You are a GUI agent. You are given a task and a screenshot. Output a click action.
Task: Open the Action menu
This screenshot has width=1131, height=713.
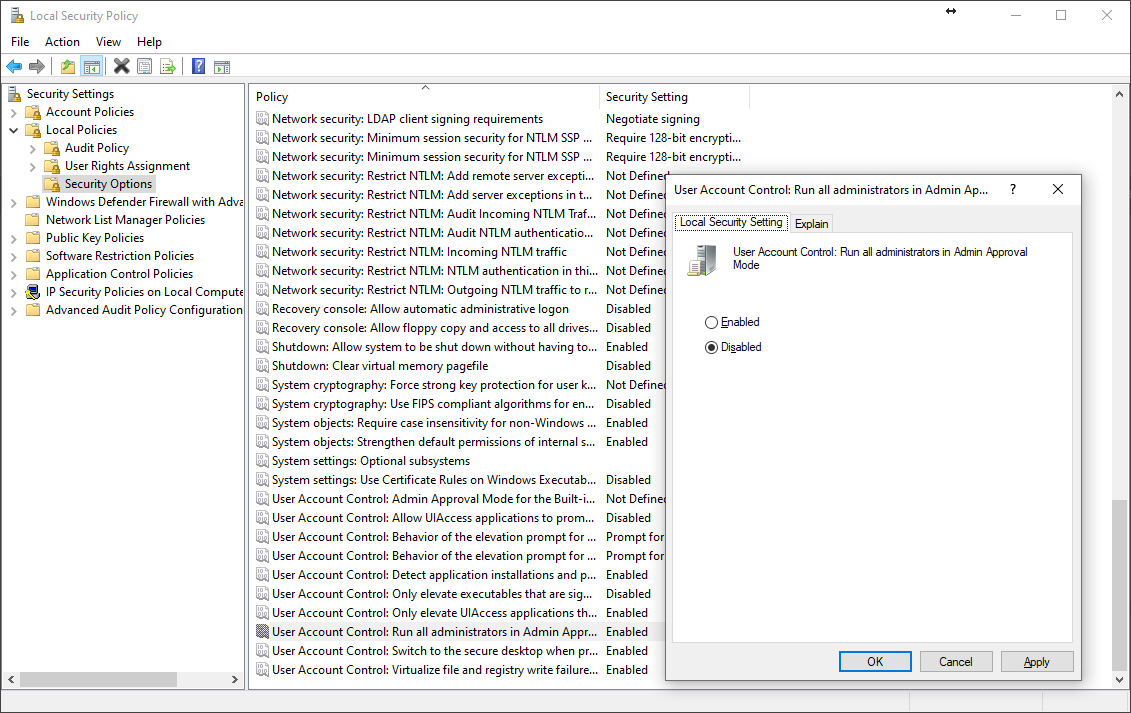(x=62, y=42)
